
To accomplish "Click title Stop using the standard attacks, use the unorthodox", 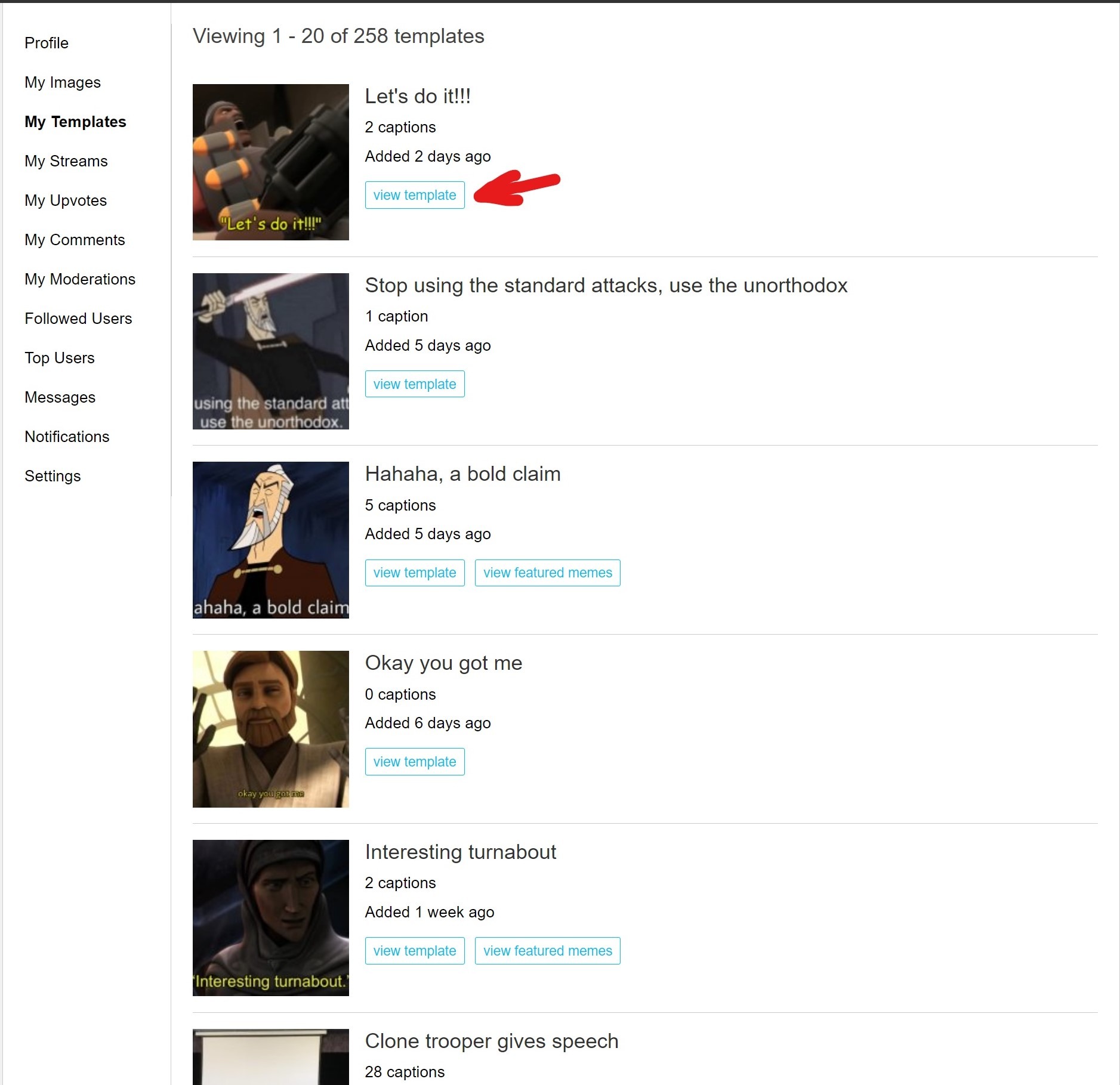I will (606, 285).
